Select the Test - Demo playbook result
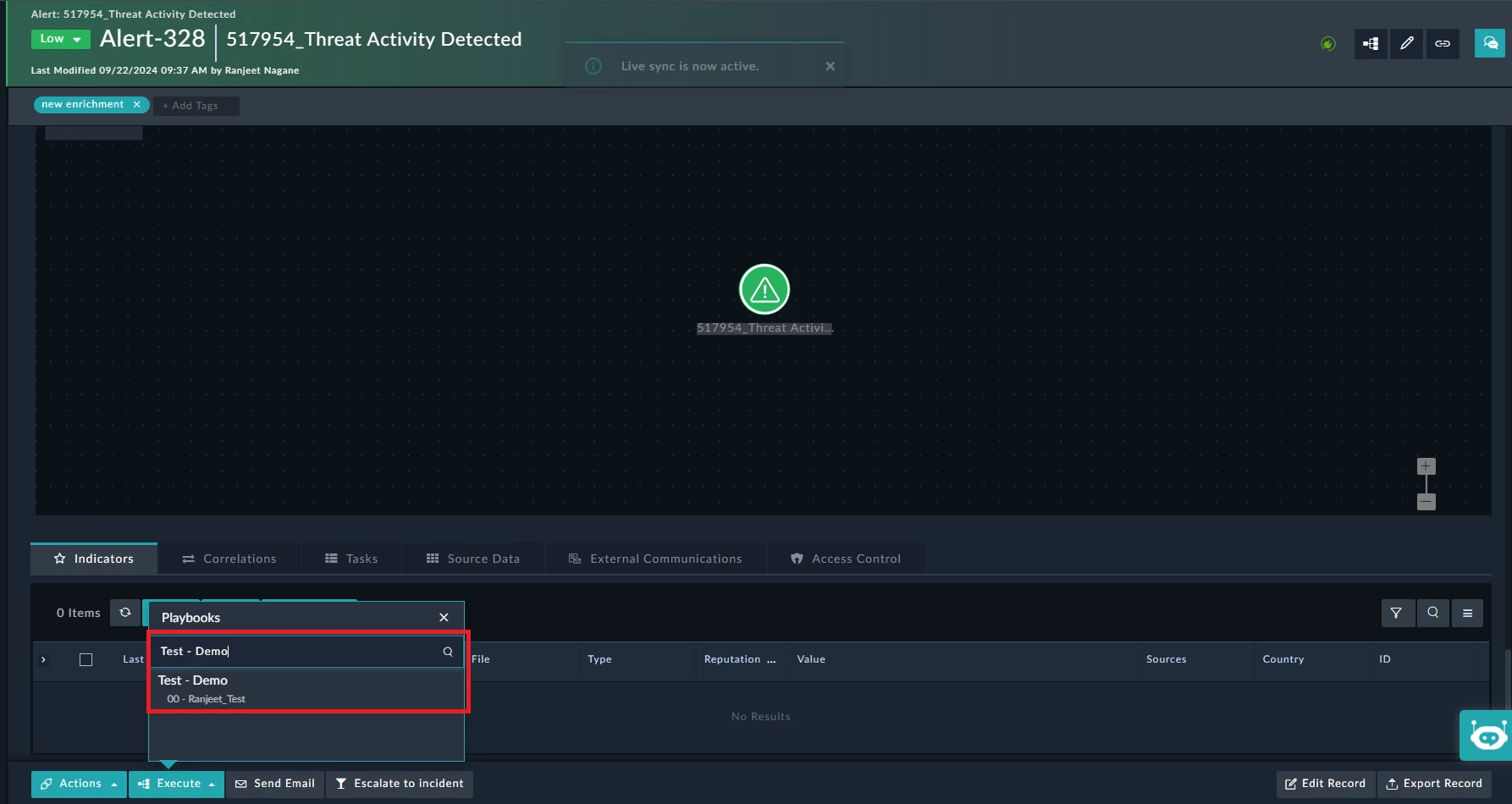The height and width of the screenshot is (804, 1512). 306,689
